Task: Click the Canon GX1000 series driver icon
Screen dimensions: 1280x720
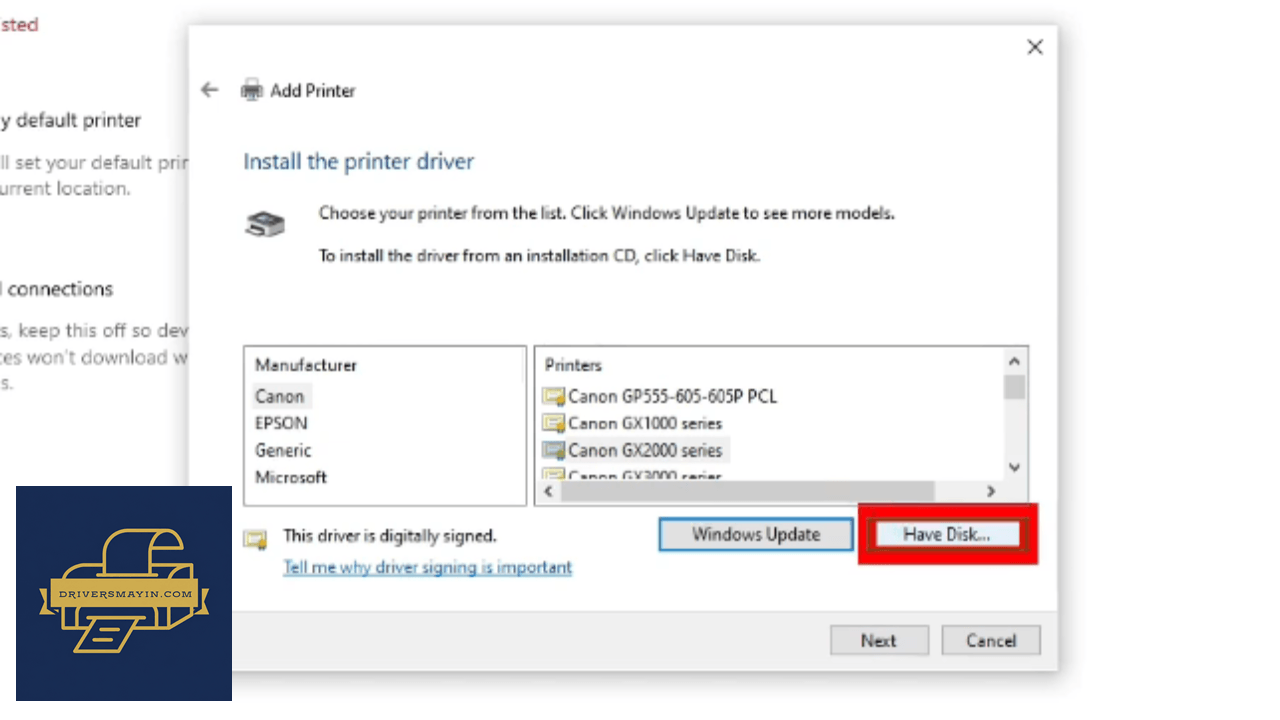Action: point(553,423)
